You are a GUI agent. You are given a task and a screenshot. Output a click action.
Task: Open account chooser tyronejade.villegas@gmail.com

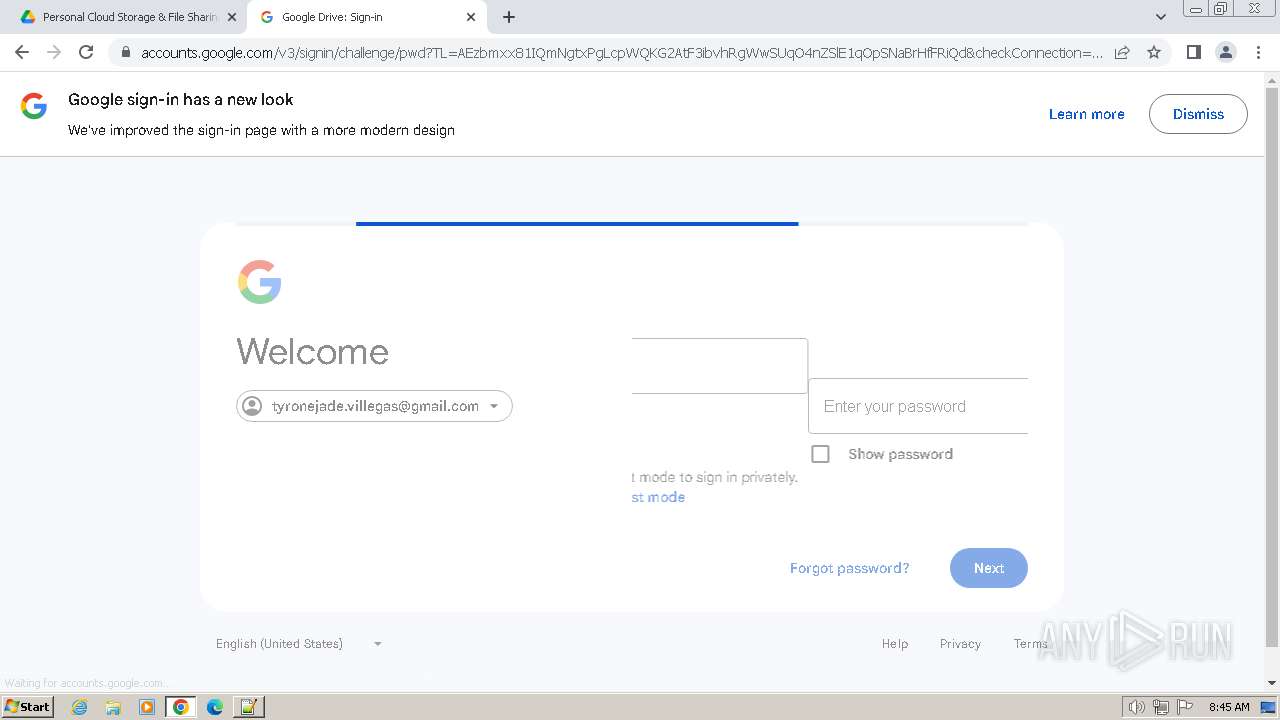[374, 406]
